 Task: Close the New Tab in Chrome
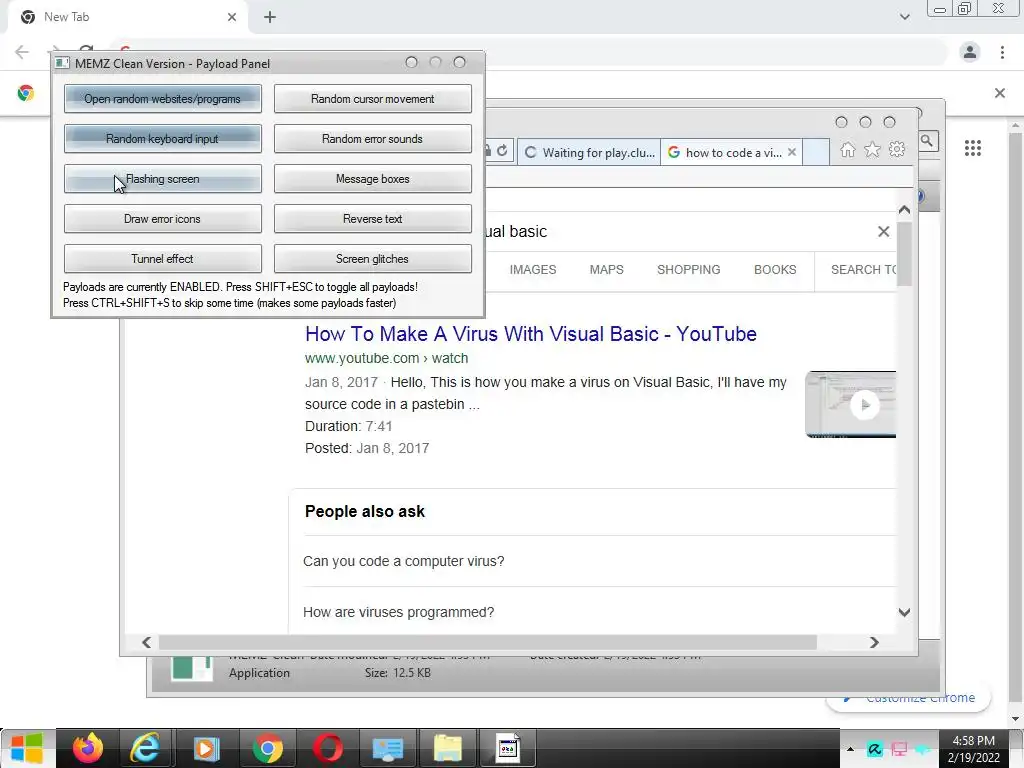click(x=231, y=17)
